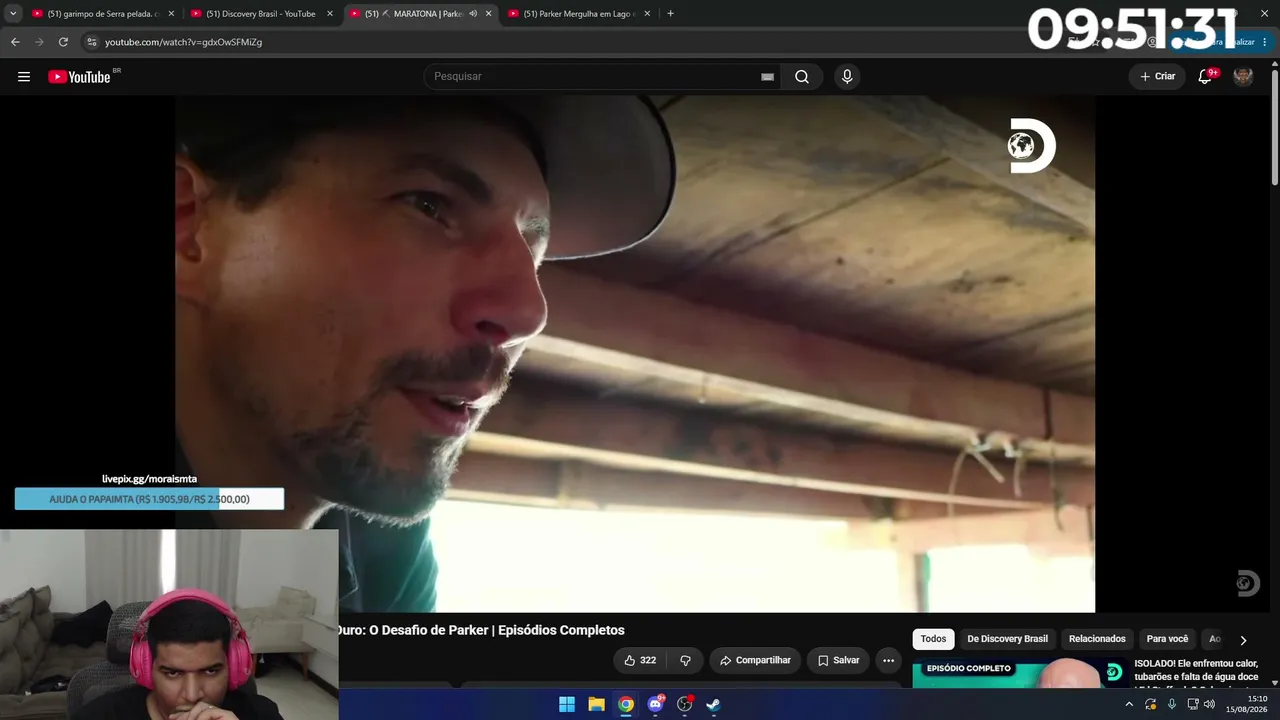Switch to garimpo de Serra pelada tab
Screen dimensions: 1280x720
[103, 14]
